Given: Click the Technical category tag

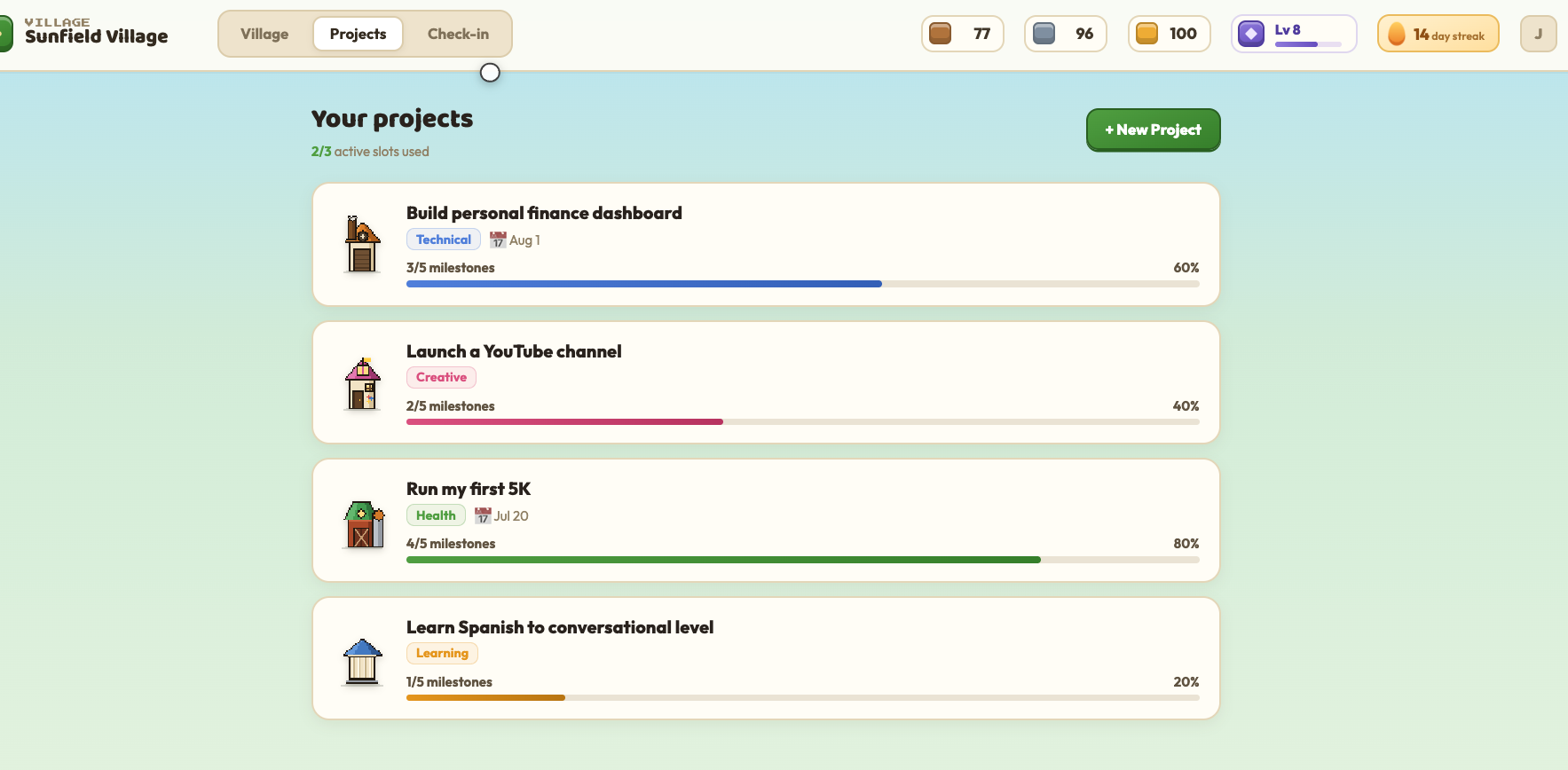Looking at the screenshot, I should point(444,240).
